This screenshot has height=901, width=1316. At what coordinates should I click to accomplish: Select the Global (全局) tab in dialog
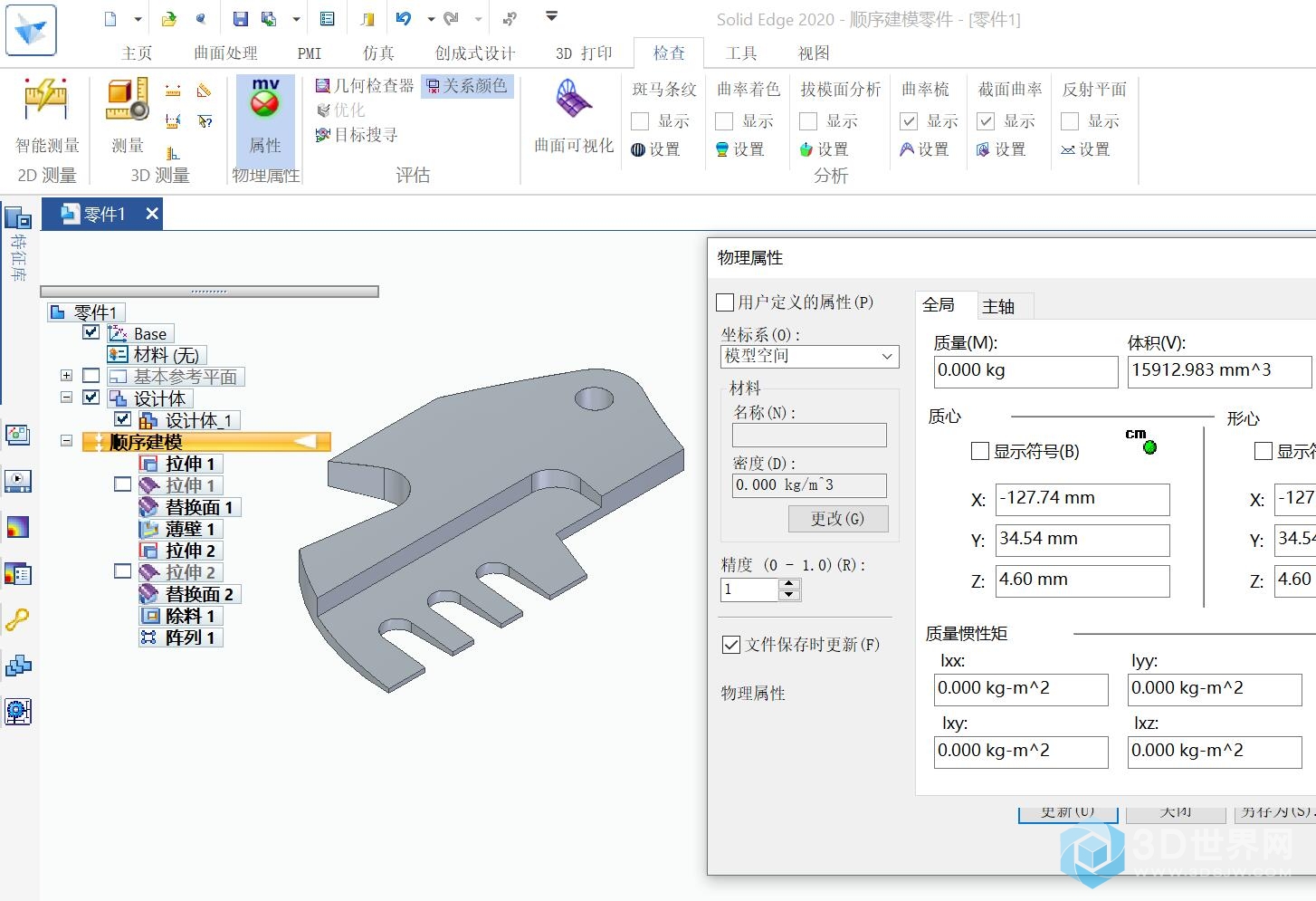coord(939,305)
